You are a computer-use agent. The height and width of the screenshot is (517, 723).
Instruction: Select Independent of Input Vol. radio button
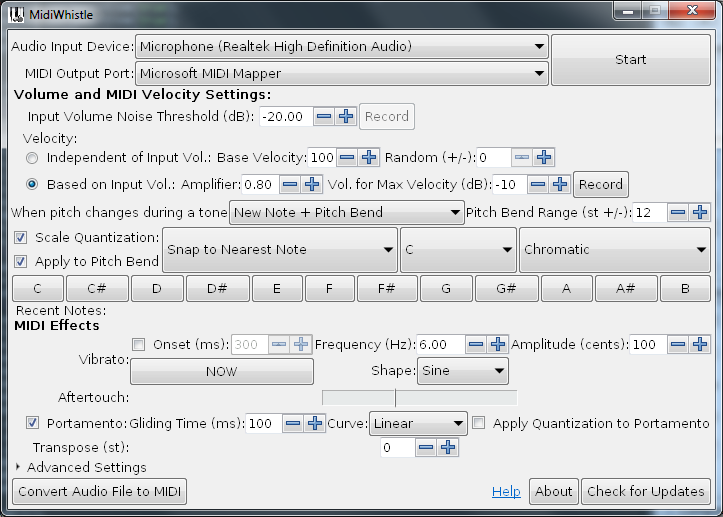pos(33,158)
